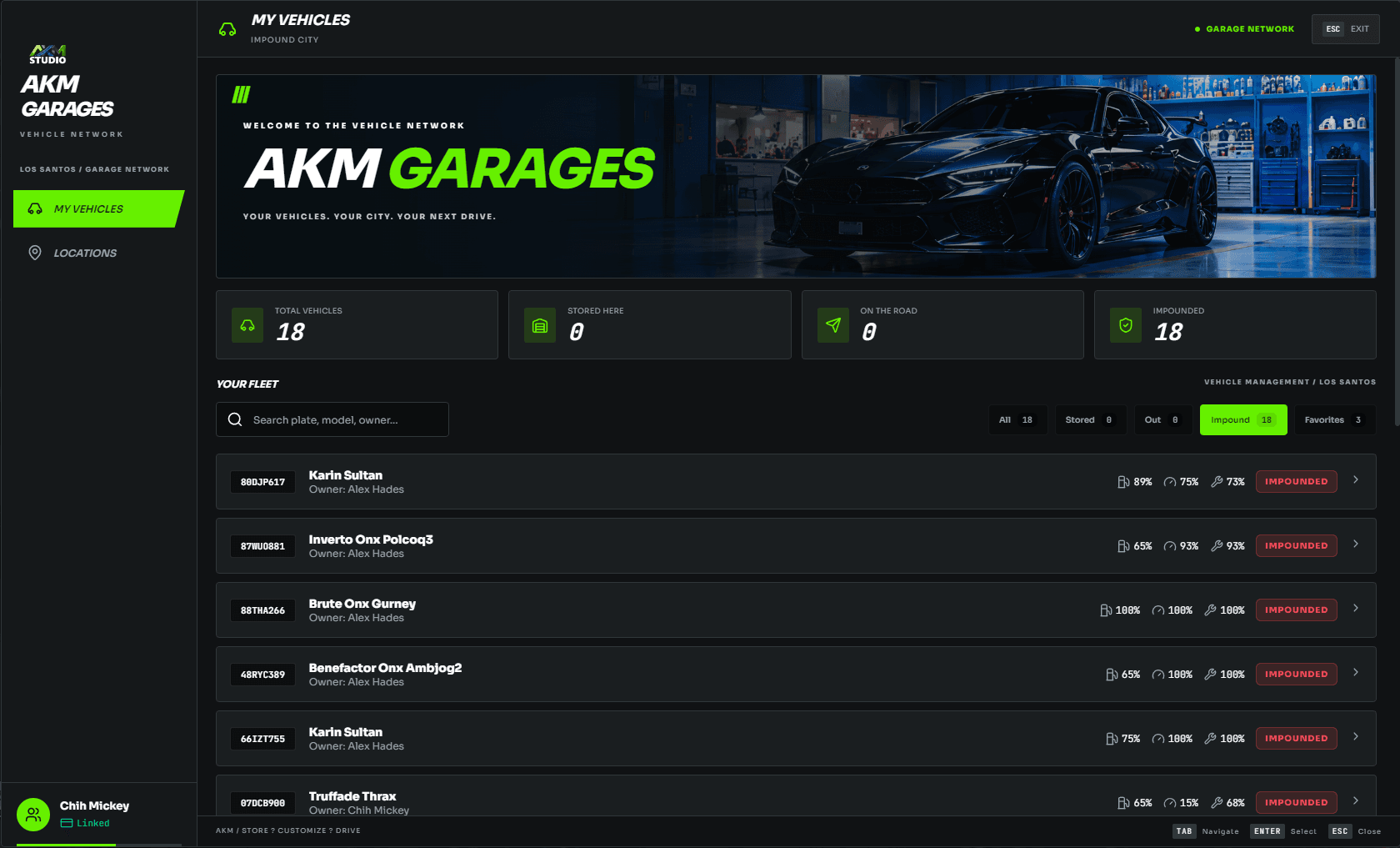Viewport: 1400px width, 848px height.
Task: Open the Locations sidebar menu item
Action: (98, 253)
